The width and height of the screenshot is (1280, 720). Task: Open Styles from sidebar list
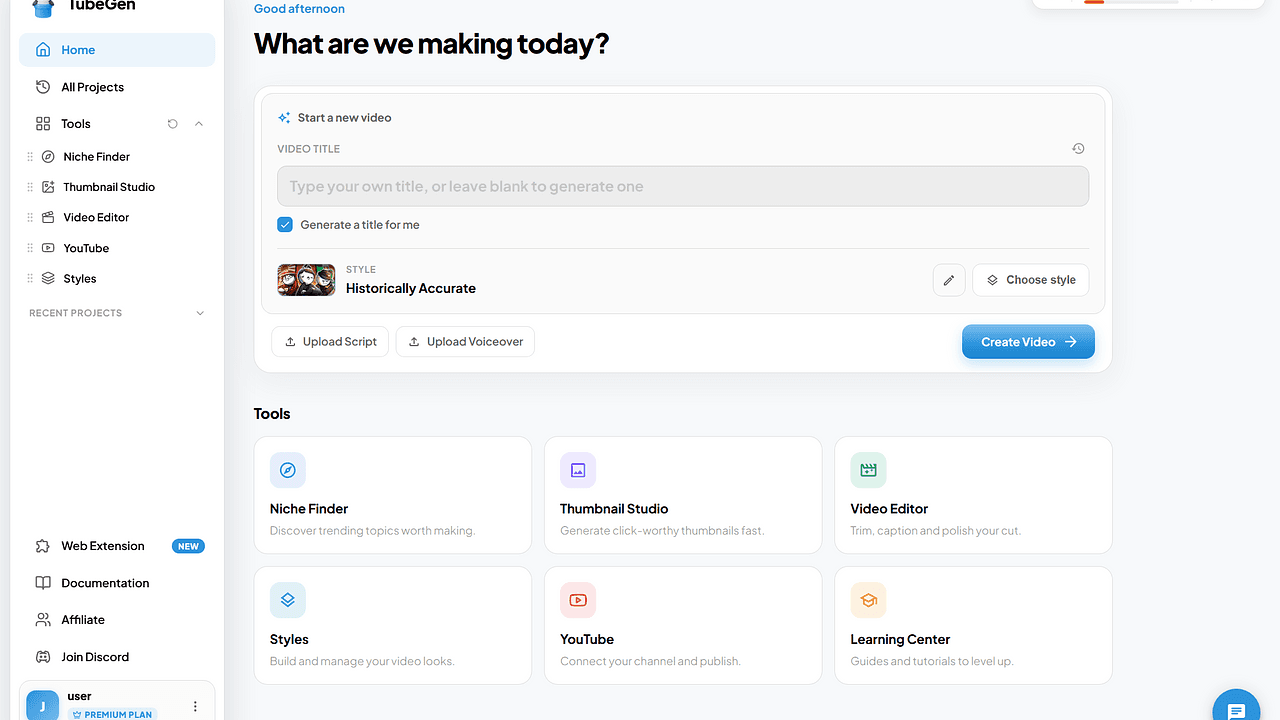(80, 279)
